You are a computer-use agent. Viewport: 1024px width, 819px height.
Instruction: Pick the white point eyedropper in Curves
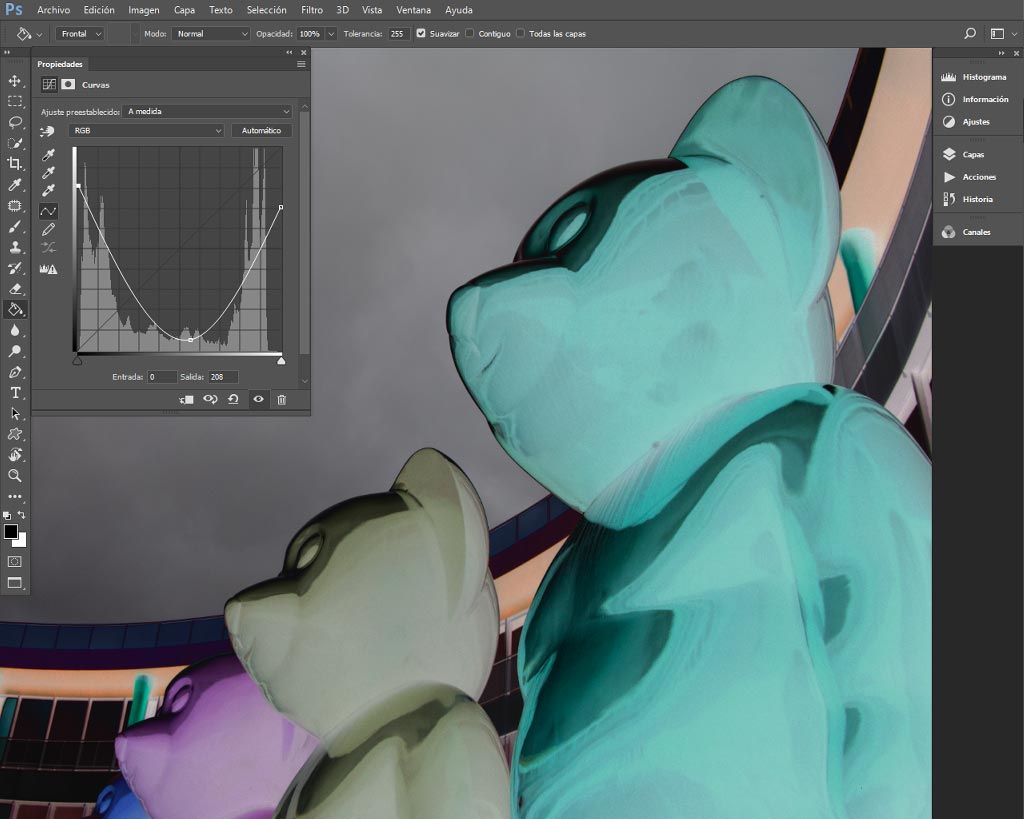[x=48, y=190]
